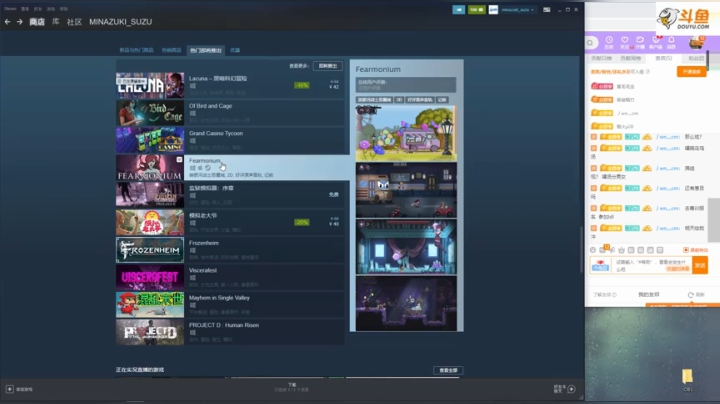Go forward with Steam's right arrow

(x=19, y=22)
